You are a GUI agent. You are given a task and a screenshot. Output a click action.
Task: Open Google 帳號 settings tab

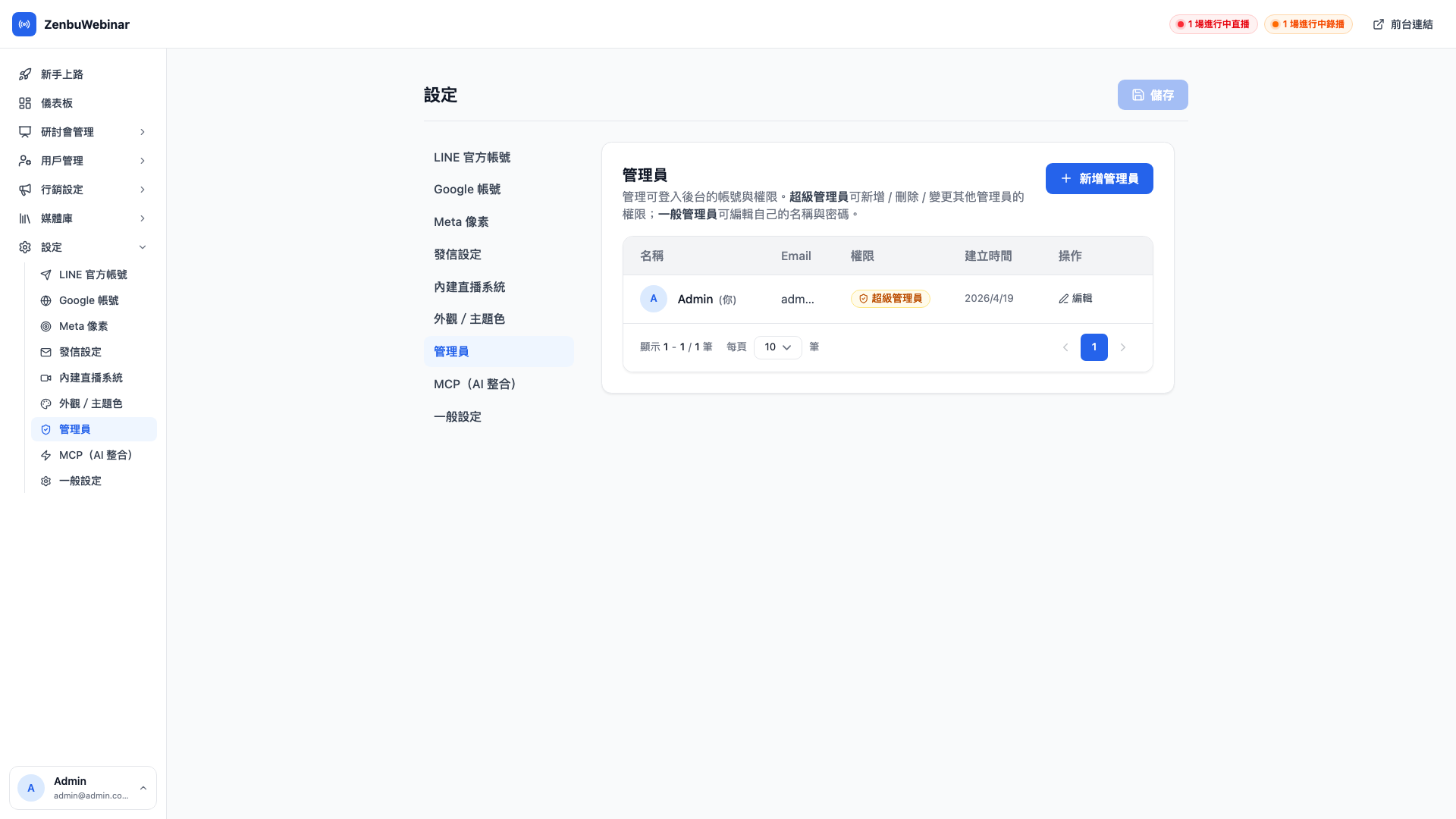click(499, 190)
